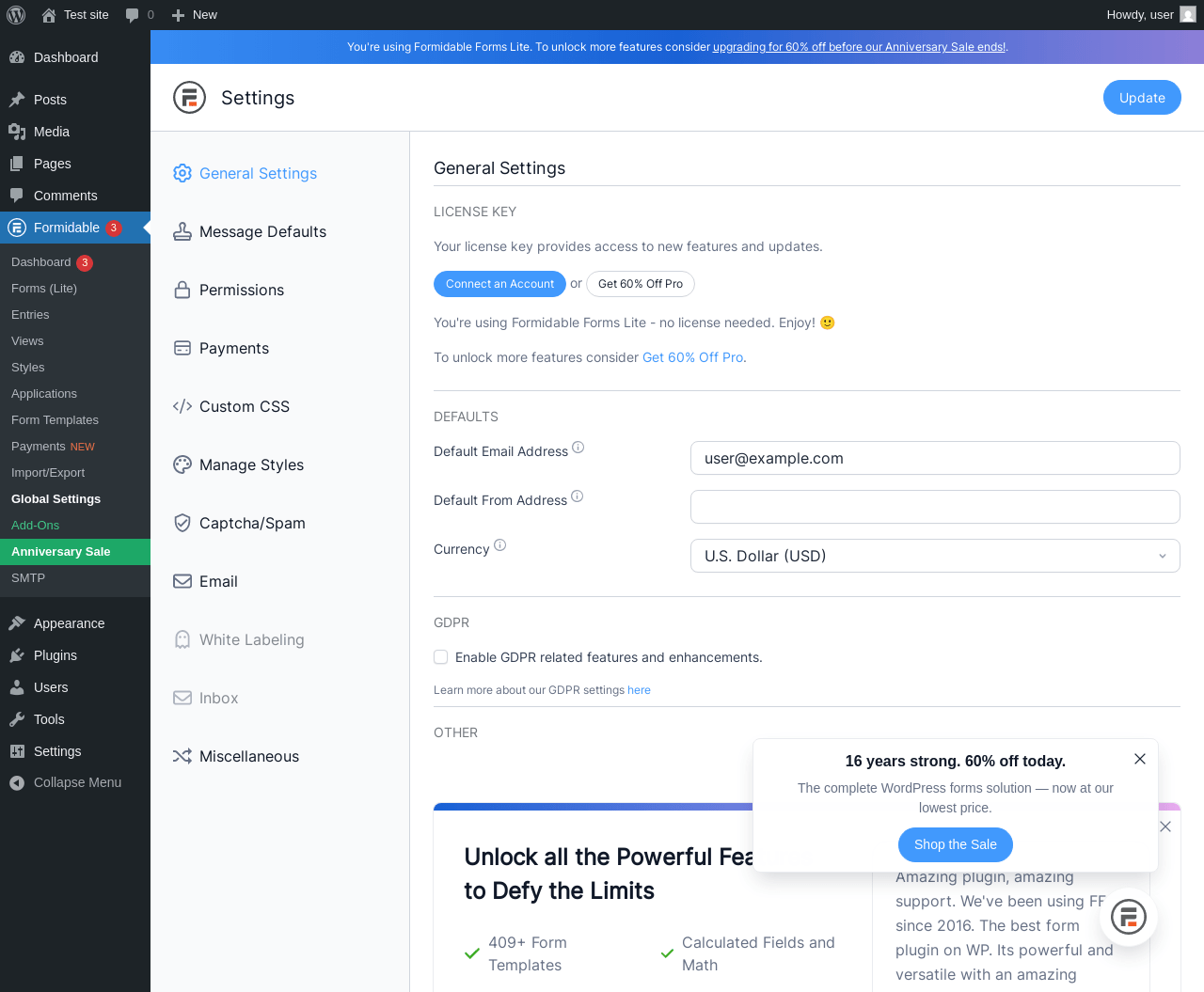Follow inline Get 60% Off Pro link
The width and height of the screenshot is (1204, 992).
693,357
